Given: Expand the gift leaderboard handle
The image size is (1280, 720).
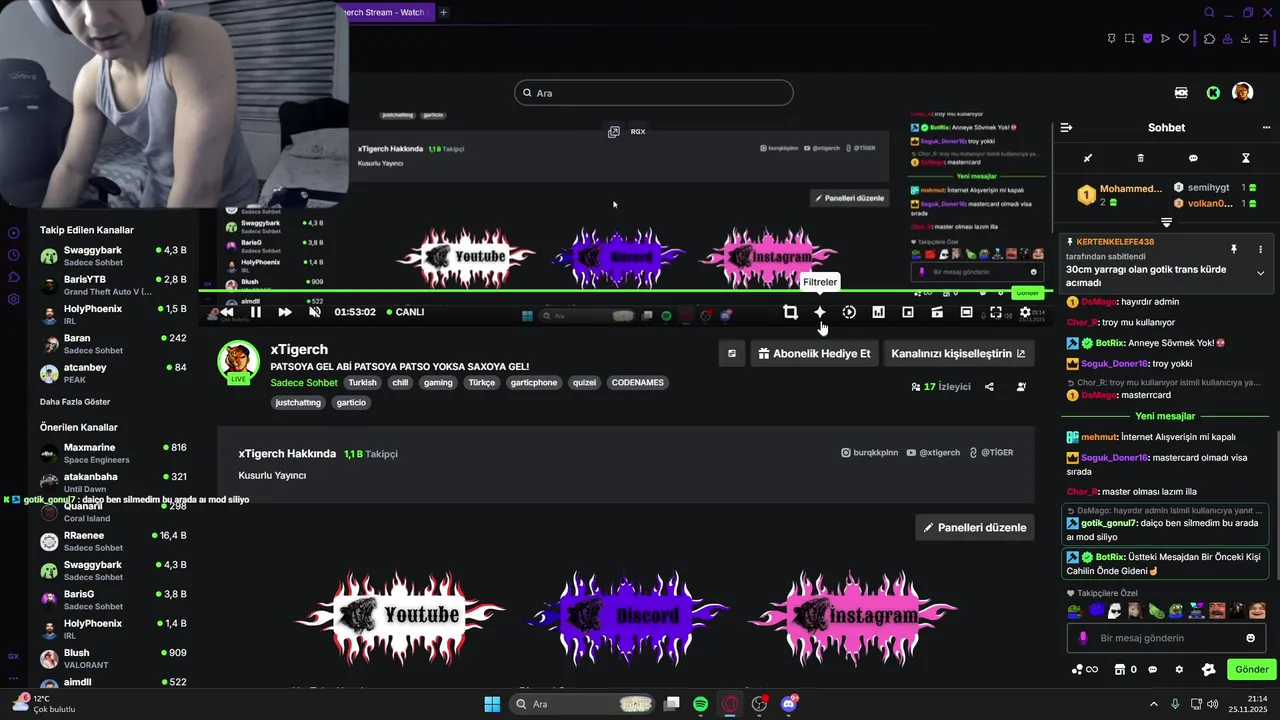Looking at the screenshot, I should (1166, 222).
